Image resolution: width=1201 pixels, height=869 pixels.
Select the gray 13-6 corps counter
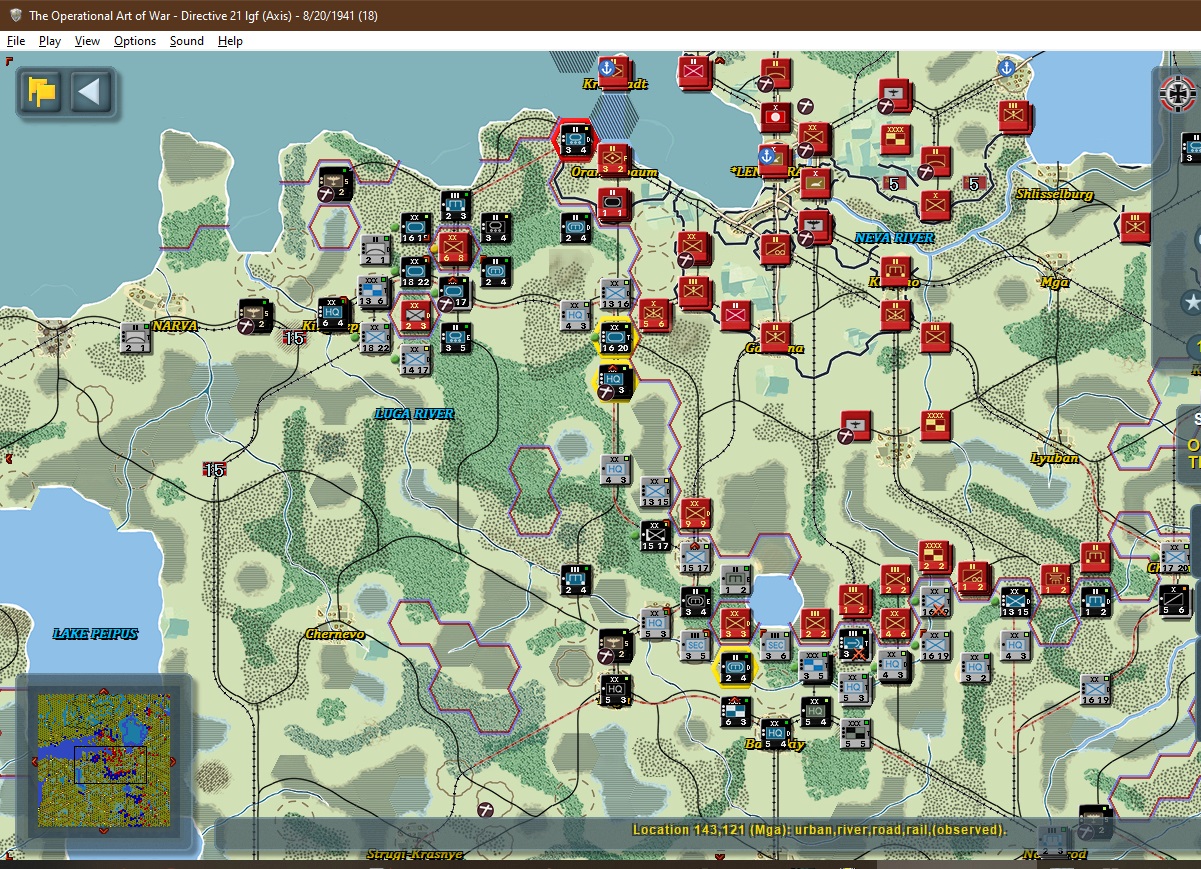click(374, 293)
